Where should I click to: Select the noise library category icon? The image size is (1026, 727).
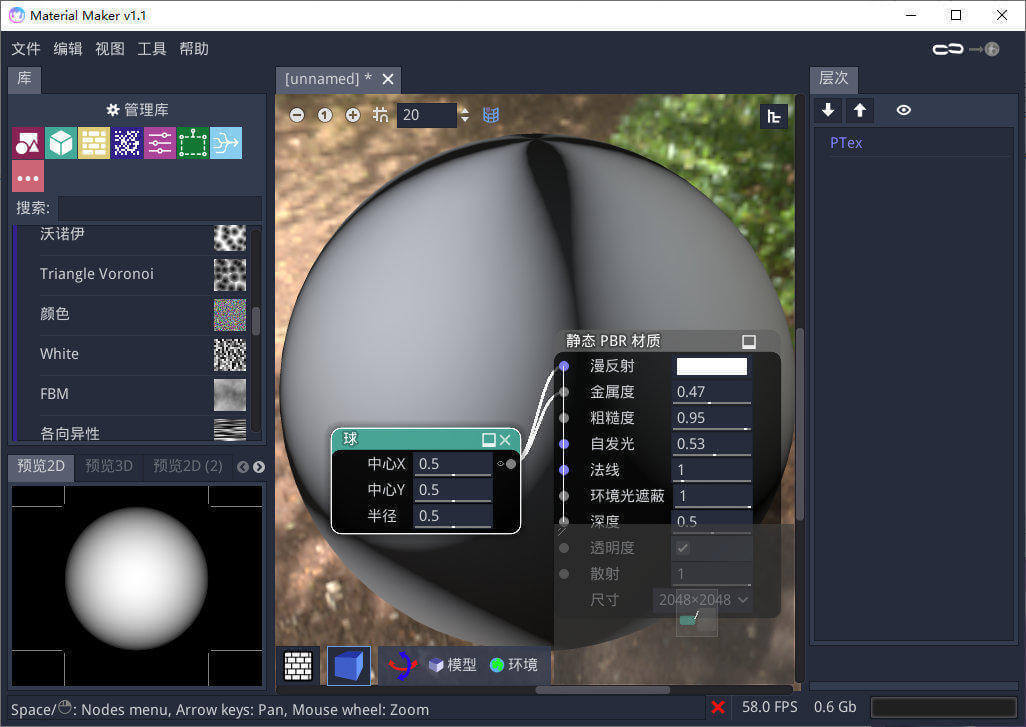[127, 143]
